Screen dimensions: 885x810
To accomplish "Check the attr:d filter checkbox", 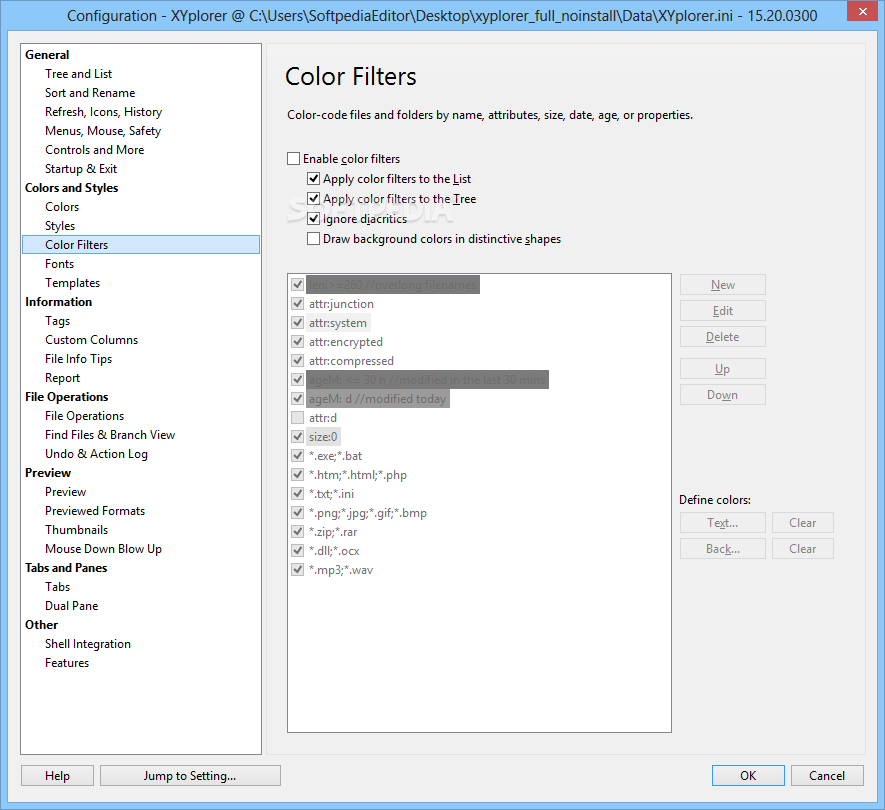I will tap(297, 418).
